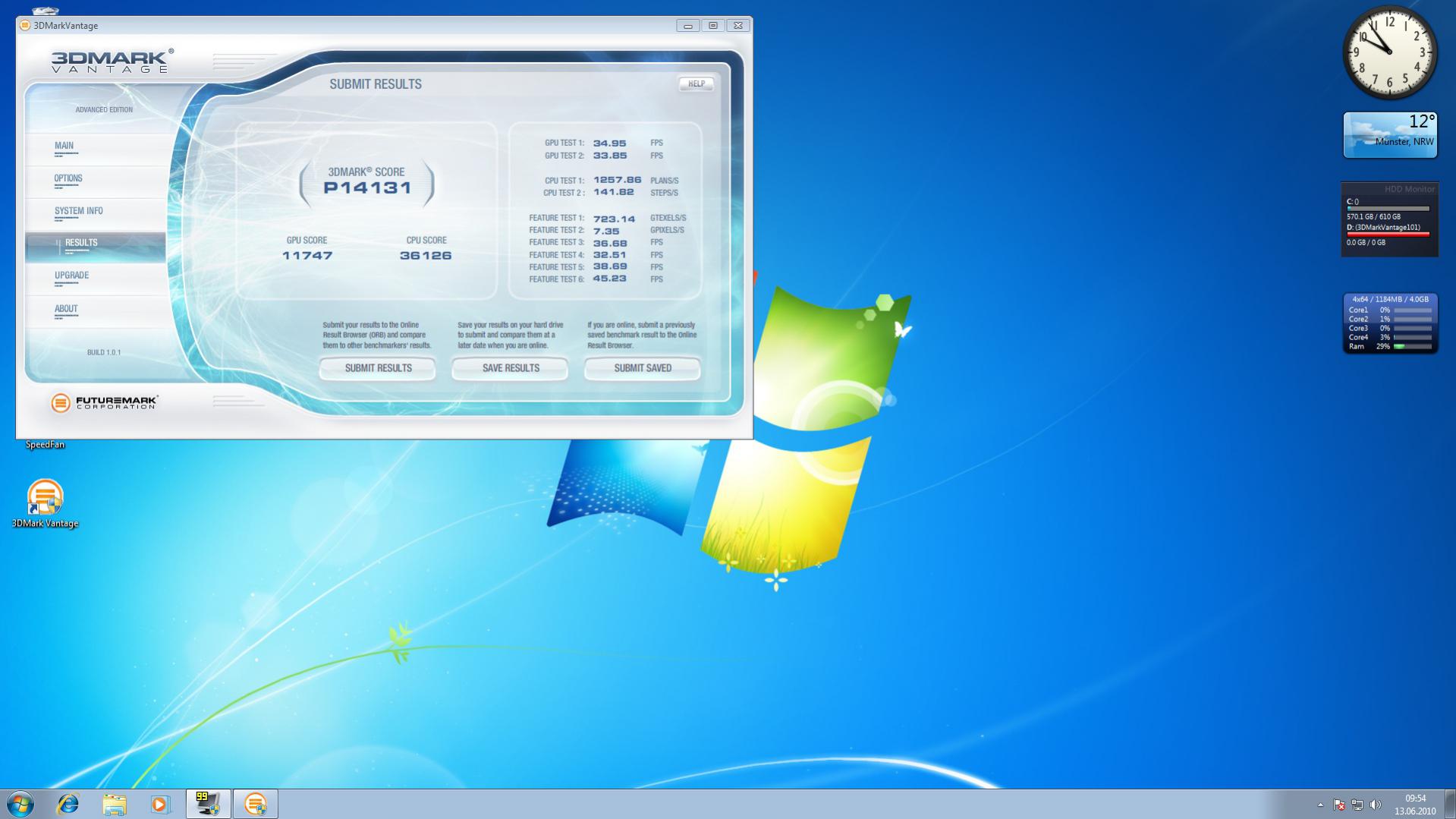Click Feature Test 4 value 32.51
The height and width of the screenshot is (819, 1456).
click(x=610, y=255)
